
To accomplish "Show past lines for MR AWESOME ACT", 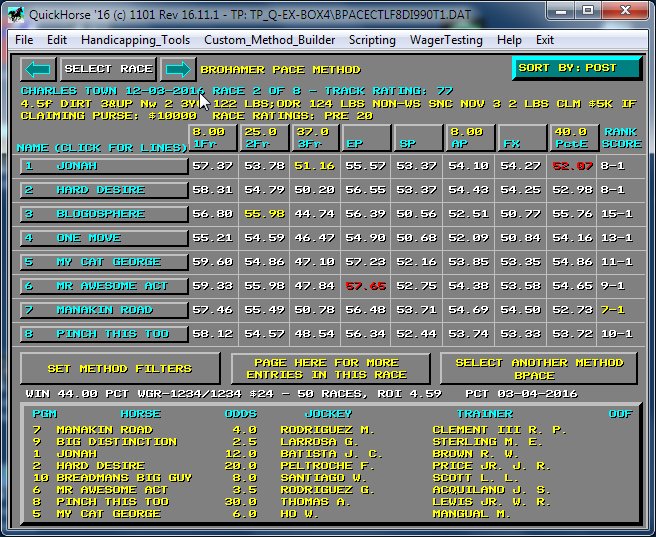I will (104, 286).
